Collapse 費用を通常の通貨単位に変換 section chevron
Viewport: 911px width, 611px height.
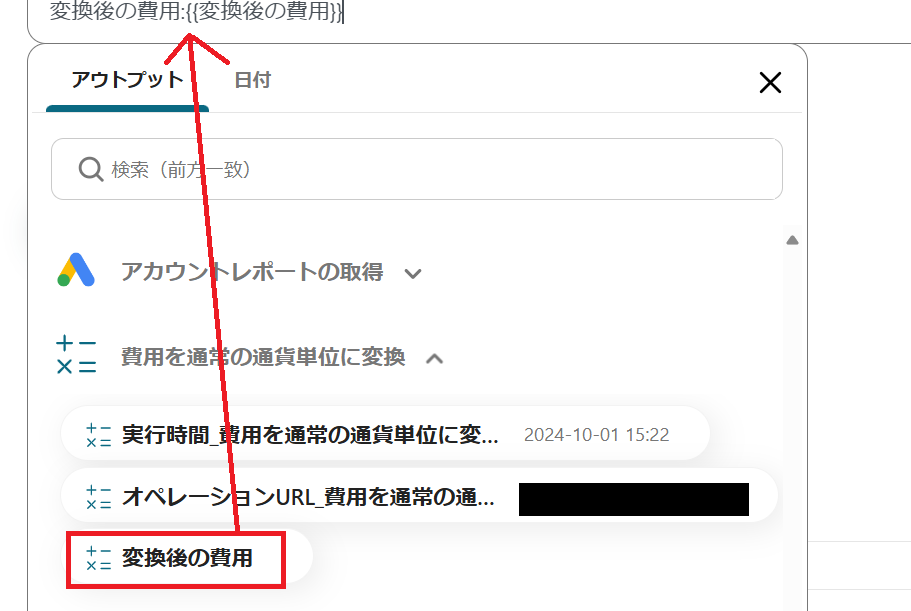pos(435,359)
